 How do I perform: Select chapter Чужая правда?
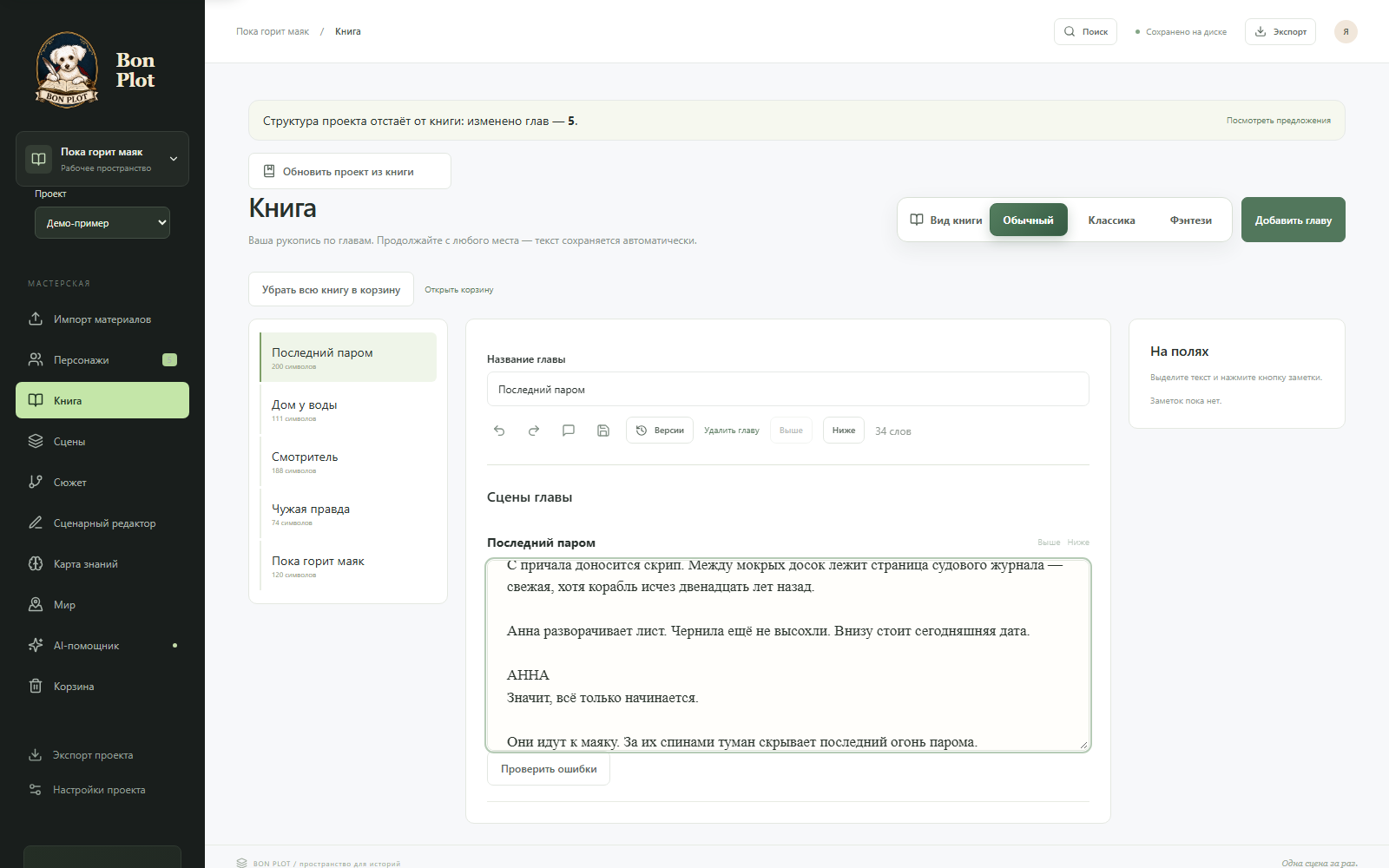point(348,514)
